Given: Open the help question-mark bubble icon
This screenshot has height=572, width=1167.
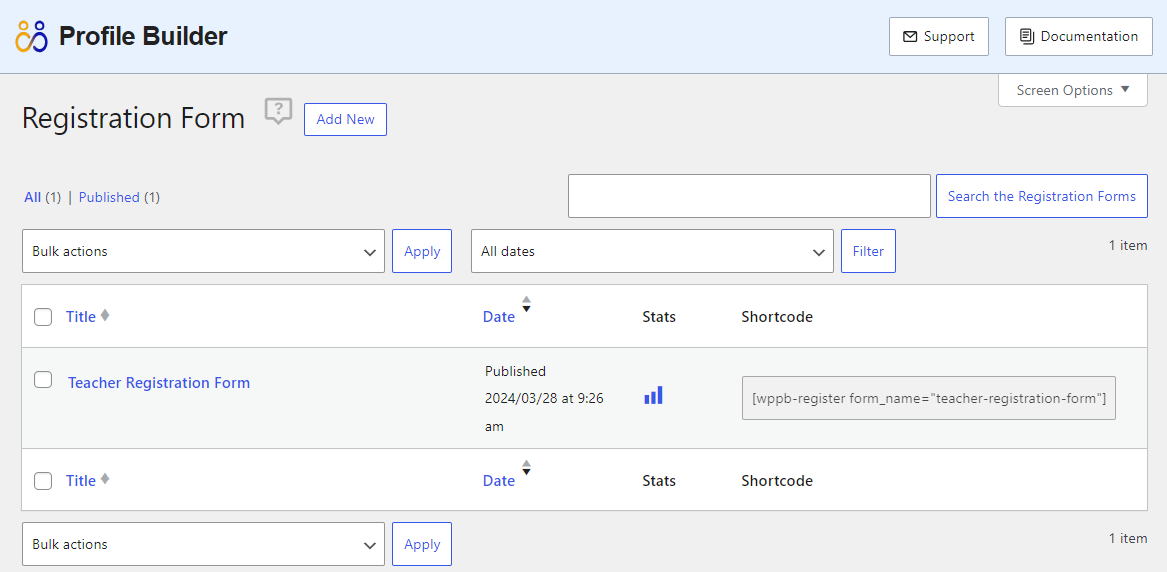Looking at the screenshot, I should 279,111.
